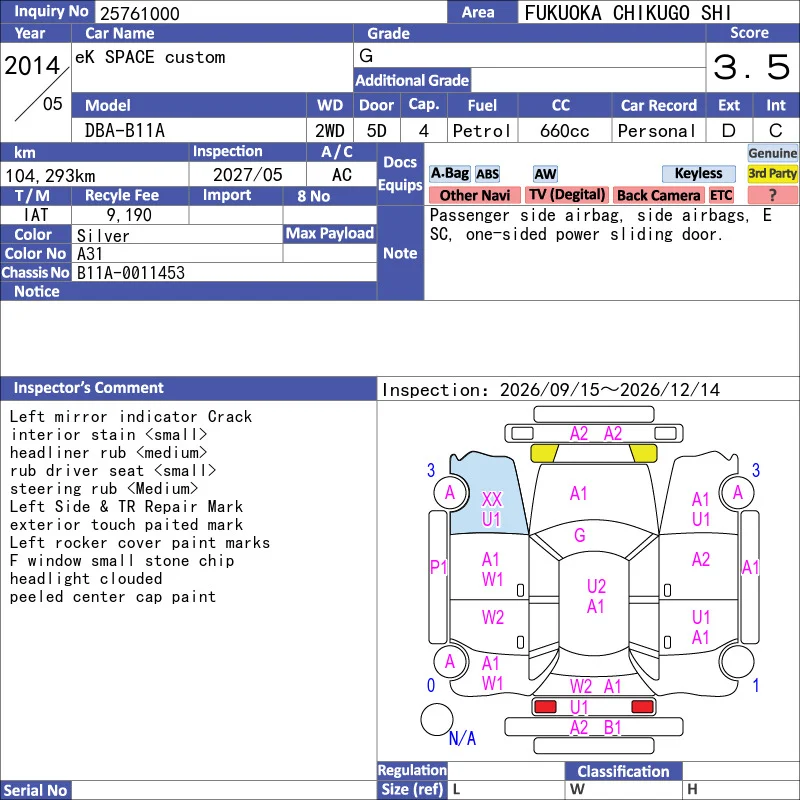This screenshot has height=800, width=800.
Task: Click the ETC equipment badge
Action: (x=721, y=195)
